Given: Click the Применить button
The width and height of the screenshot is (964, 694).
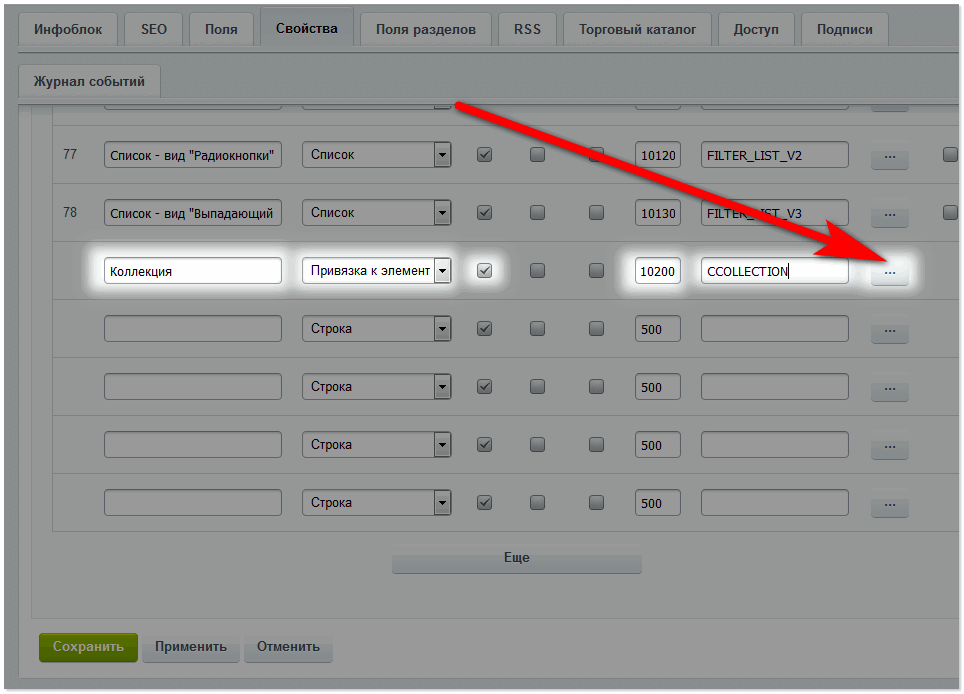Looking at the screenshot, I should [191, 647].
